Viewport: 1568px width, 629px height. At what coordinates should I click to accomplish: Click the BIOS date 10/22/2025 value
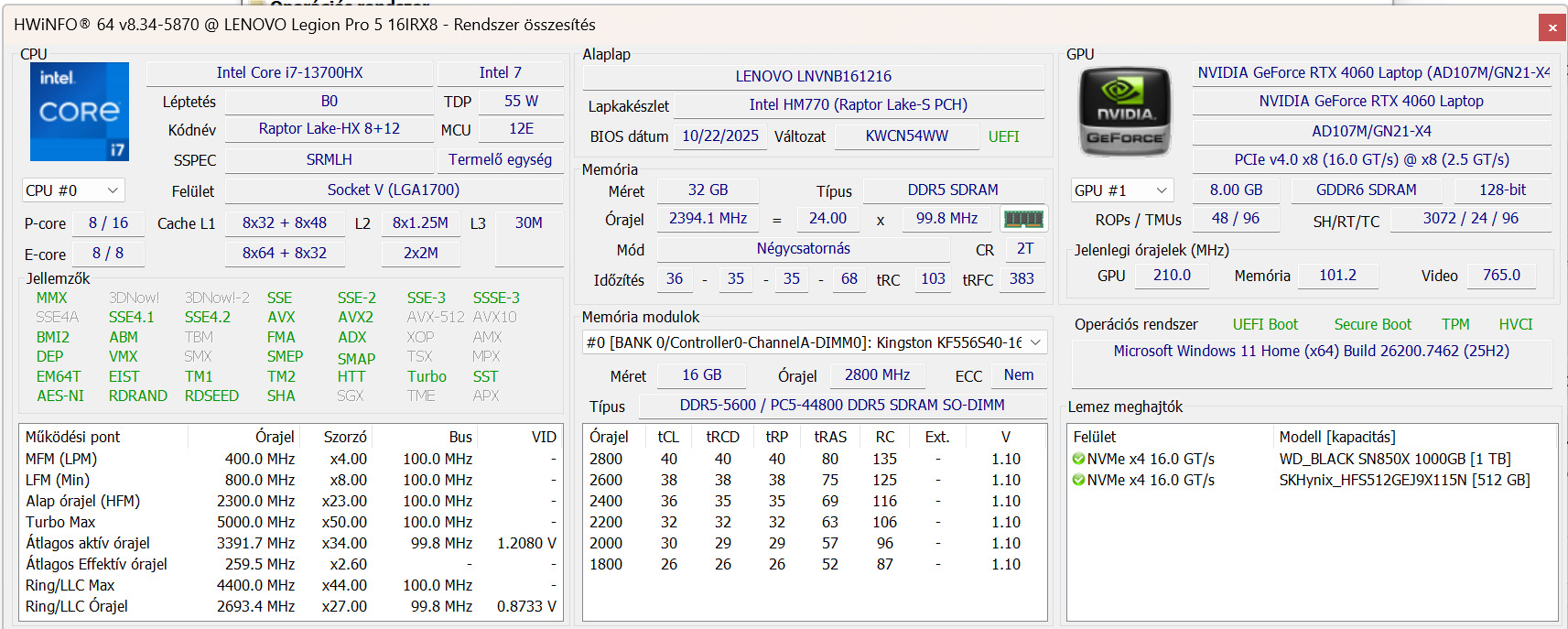tap(720, 136)
